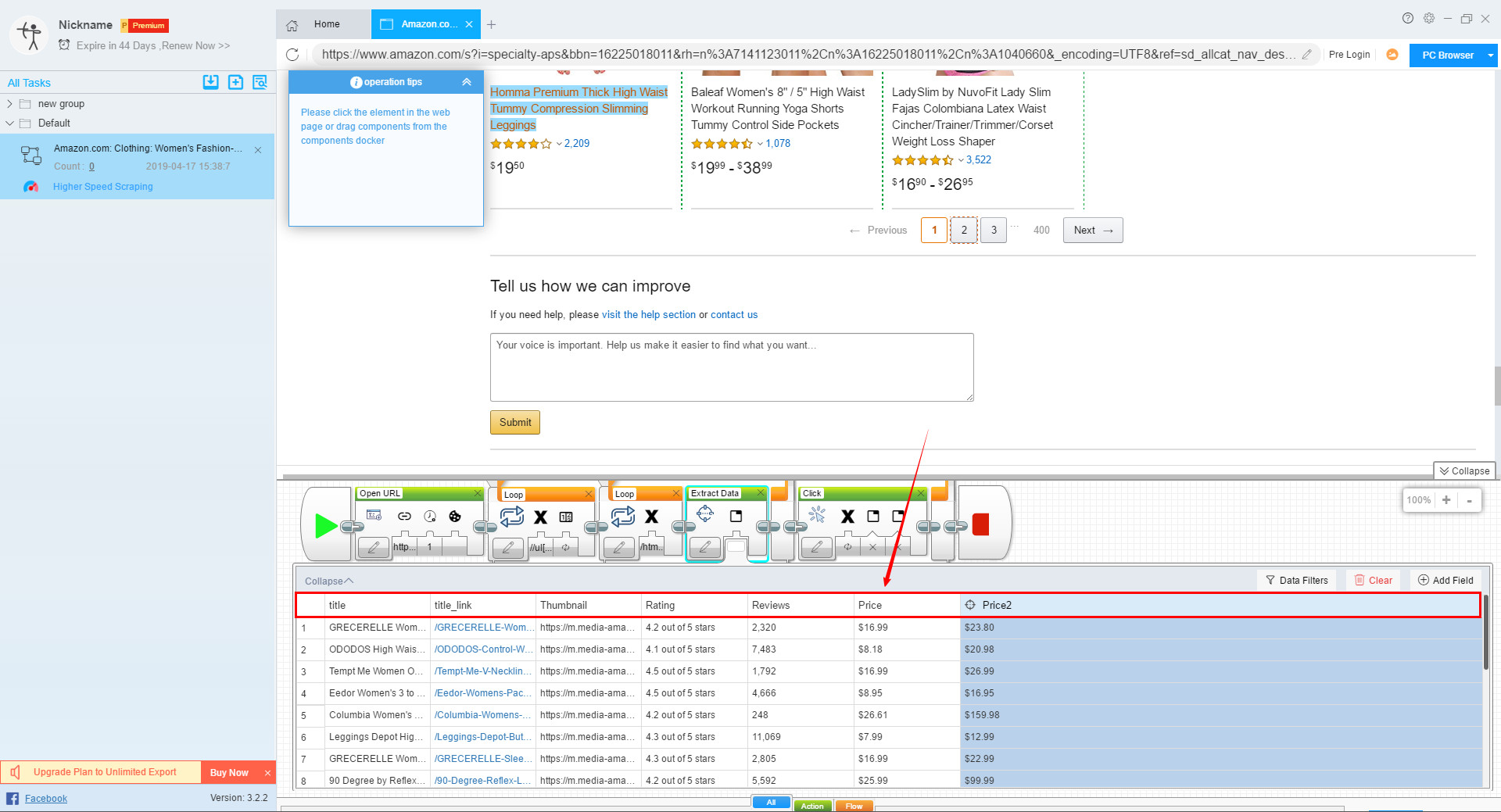Close the Amazon.co... tab

click(469, 24)
